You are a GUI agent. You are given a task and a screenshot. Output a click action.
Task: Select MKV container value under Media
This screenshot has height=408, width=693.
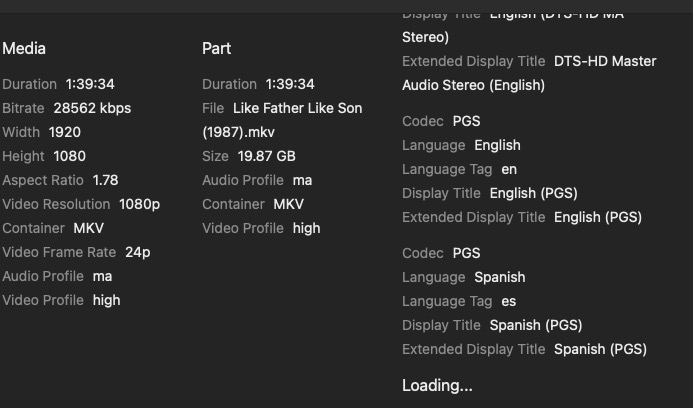89,228
